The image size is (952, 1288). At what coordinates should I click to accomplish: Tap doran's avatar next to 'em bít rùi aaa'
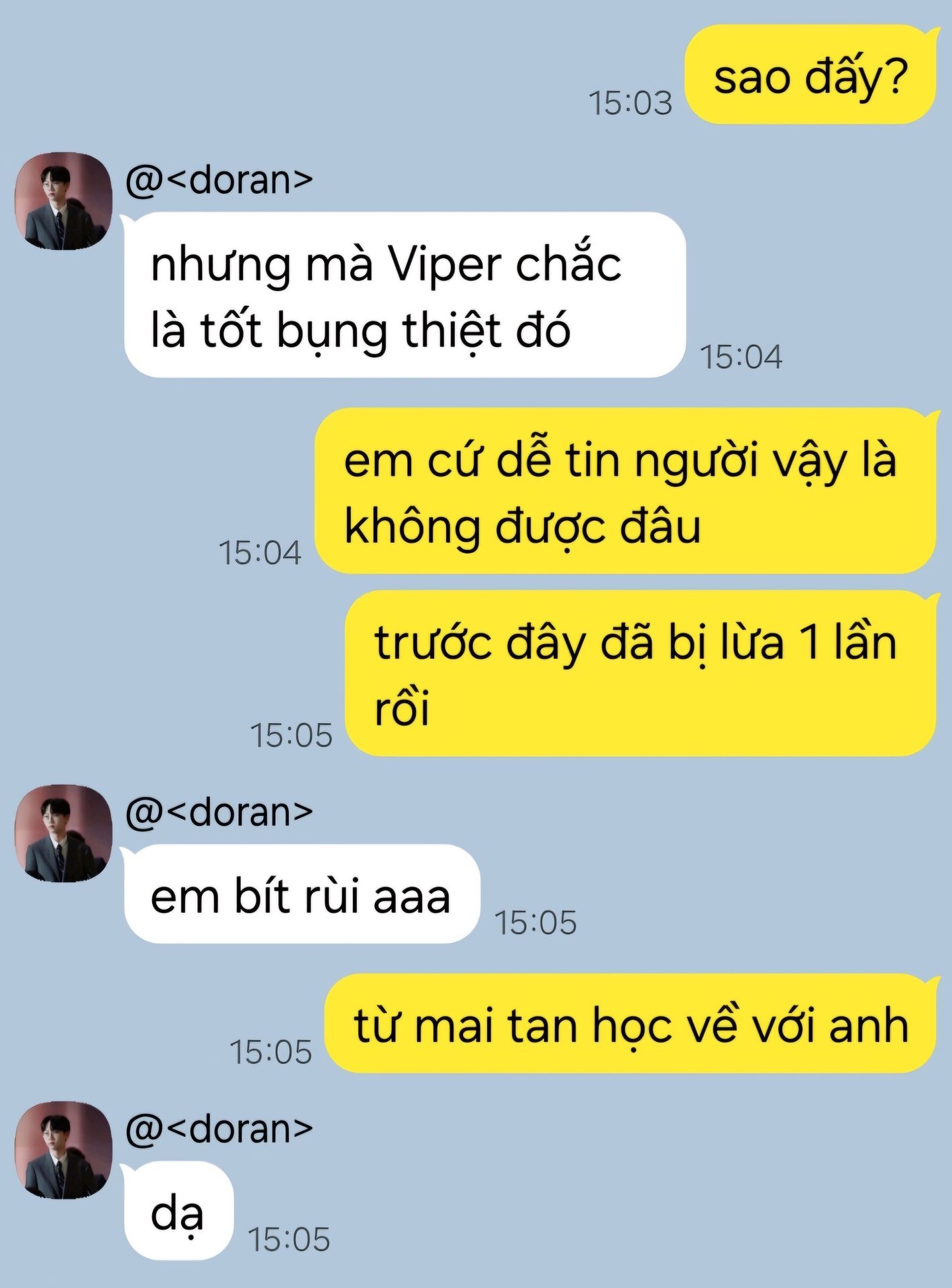(64, 833)
